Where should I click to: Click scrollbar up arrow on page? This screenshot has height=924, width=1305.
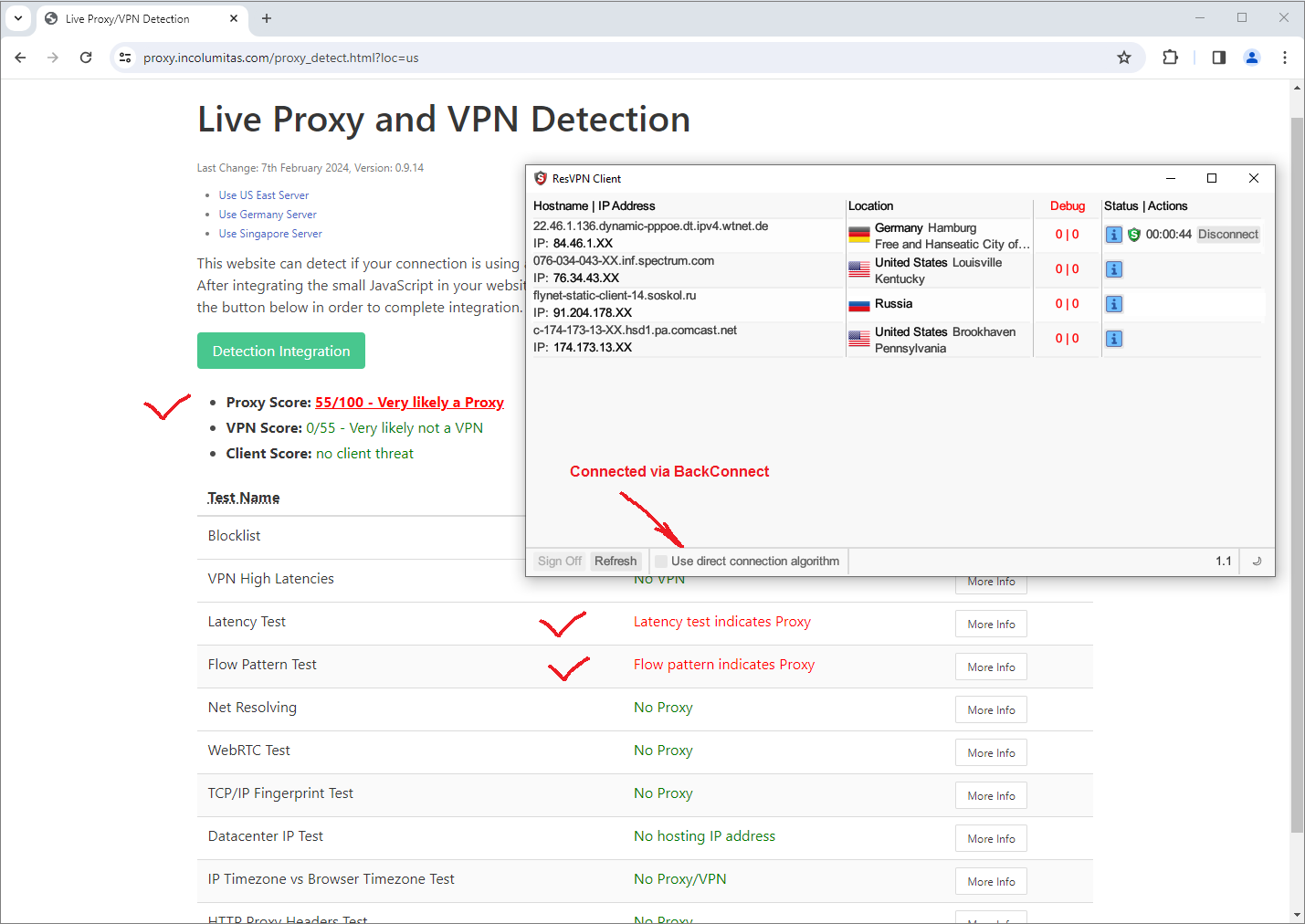click(1297, 89)
